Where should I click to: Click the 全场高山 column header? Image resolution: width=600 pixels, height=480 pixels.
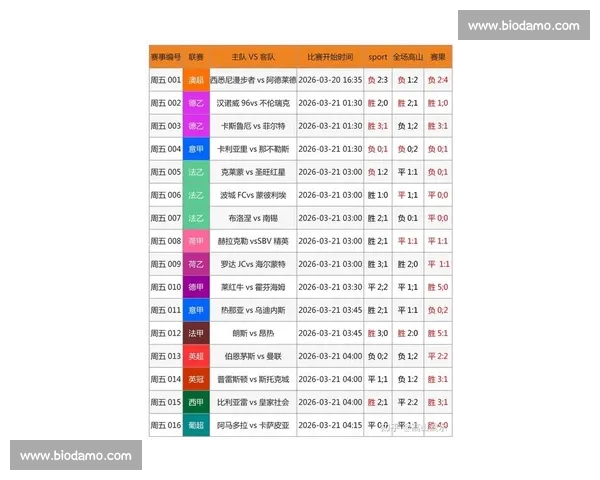pyautogui.click(x=407, y=57)
